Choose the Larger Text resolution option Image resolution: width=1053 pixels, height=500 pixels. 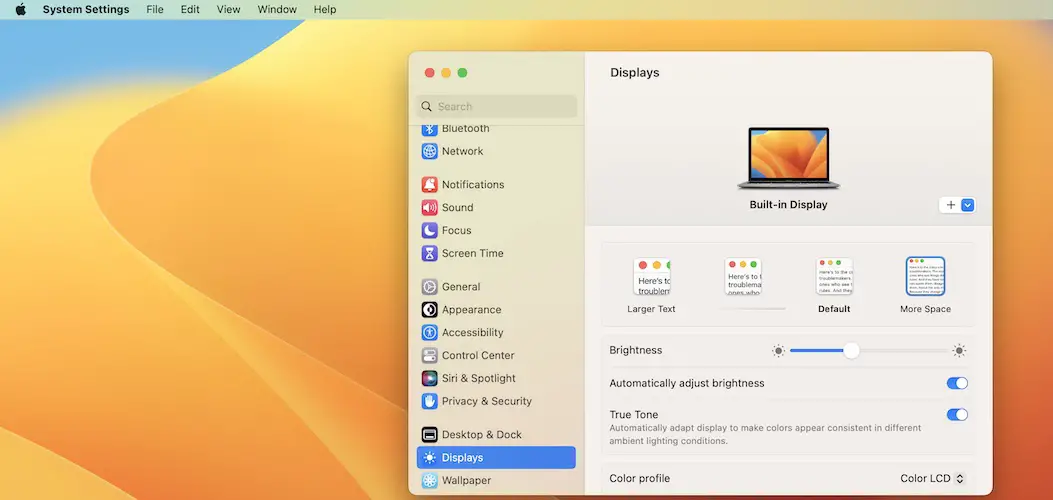pos(651,277)
